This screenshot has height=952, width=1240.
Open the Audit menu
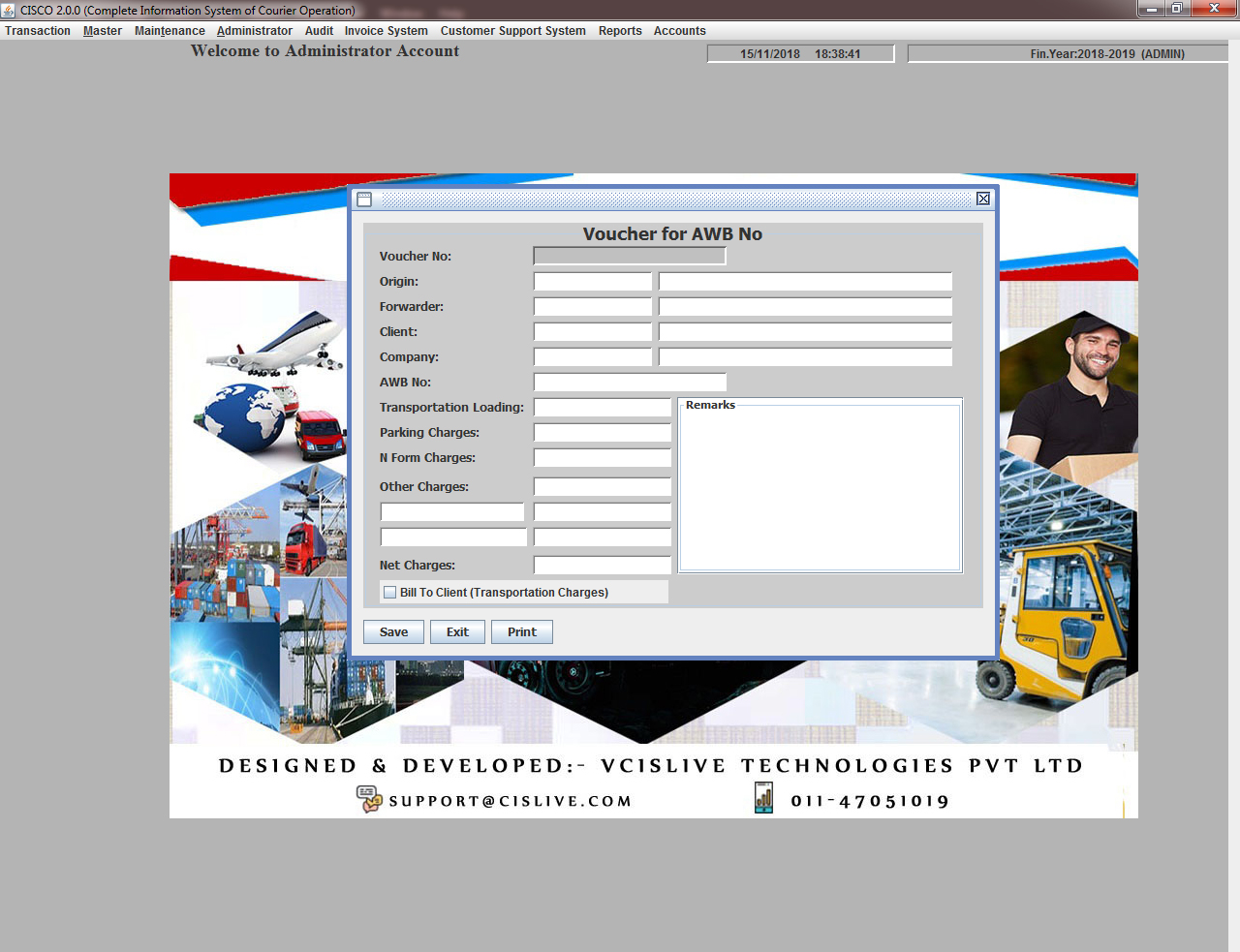pos(319,31)
